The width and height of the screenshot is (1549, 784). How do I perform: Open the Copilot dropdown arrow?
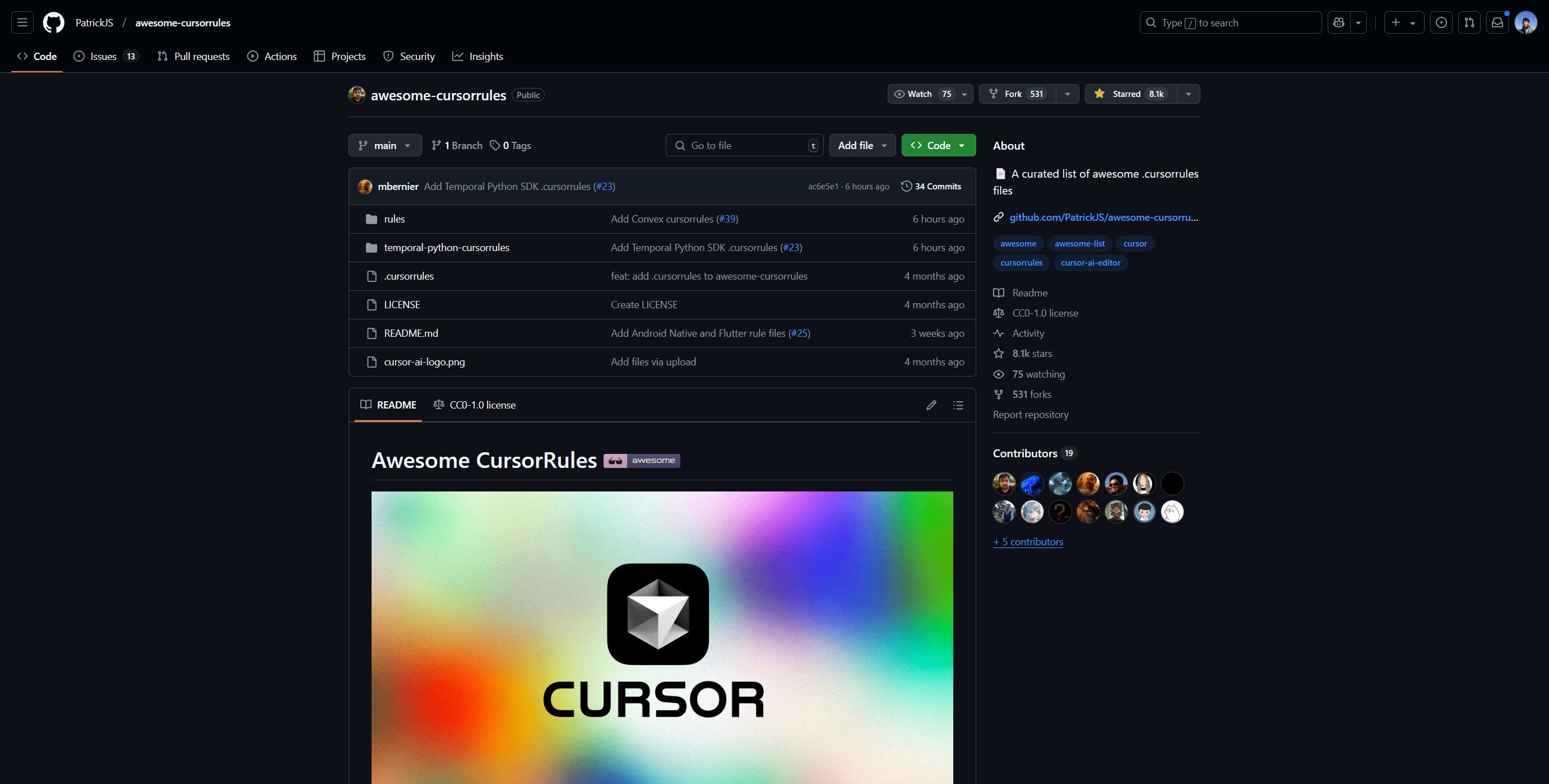(1358, 23)
